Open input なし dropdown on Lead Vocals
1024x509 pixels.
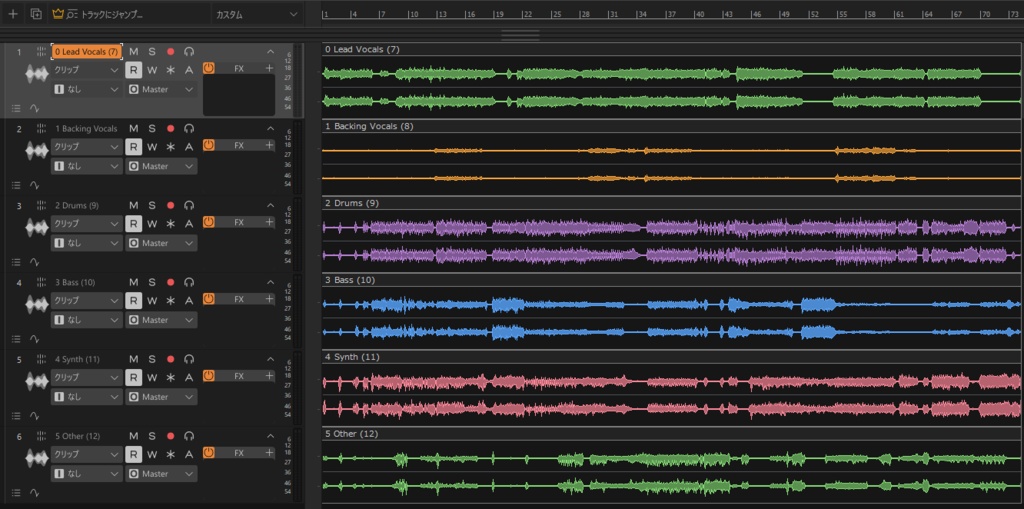click(87, 90)
